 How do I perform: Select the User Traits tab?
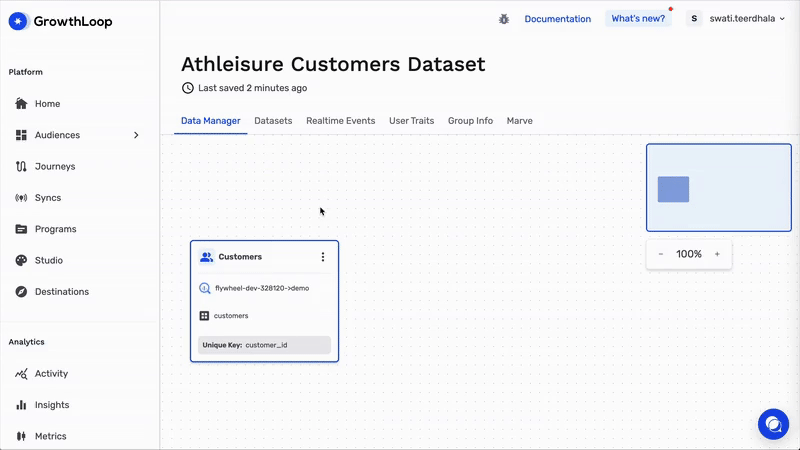pos(411,121)
